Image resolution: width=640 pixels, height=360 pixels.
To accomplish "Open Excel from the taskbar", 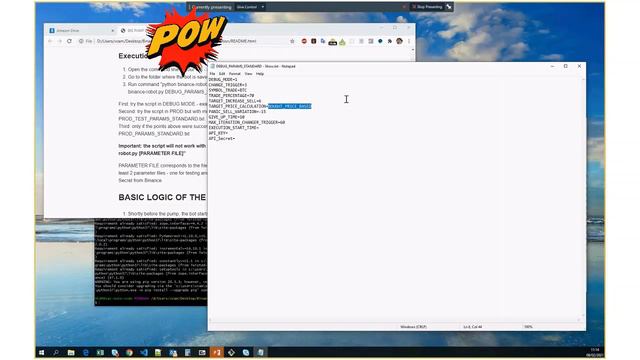I will [100, 352].
